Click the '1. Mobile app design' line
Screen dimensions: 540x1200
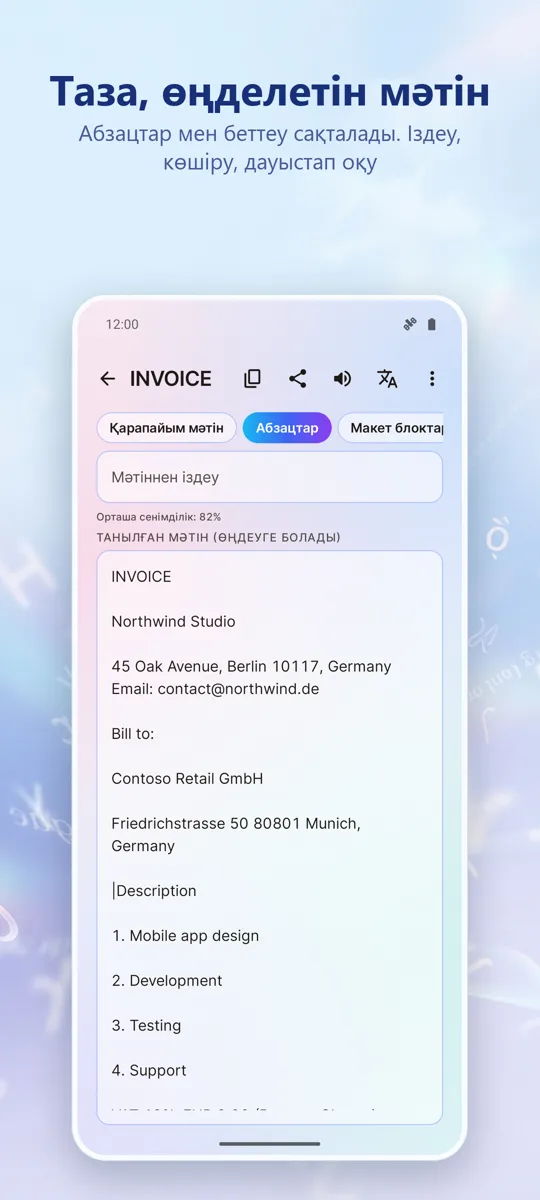185,936
